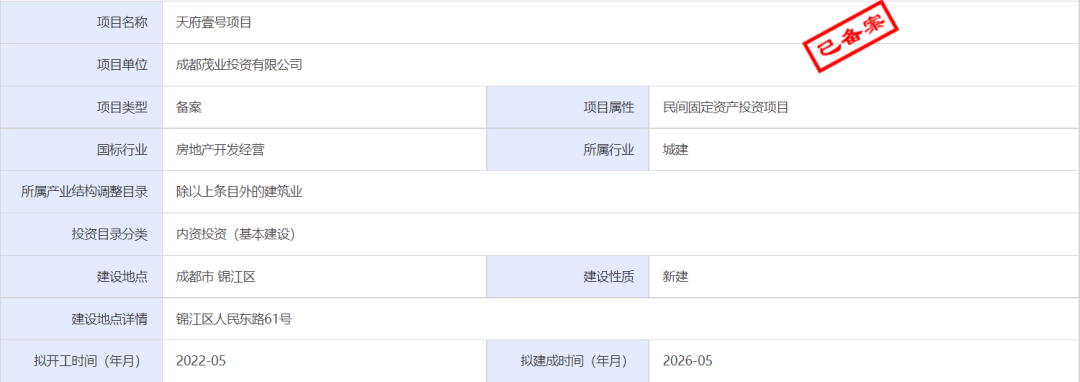Click the 所属产业结构调整目录 label
Screen dimensions: 1080x382
point(84,192)
